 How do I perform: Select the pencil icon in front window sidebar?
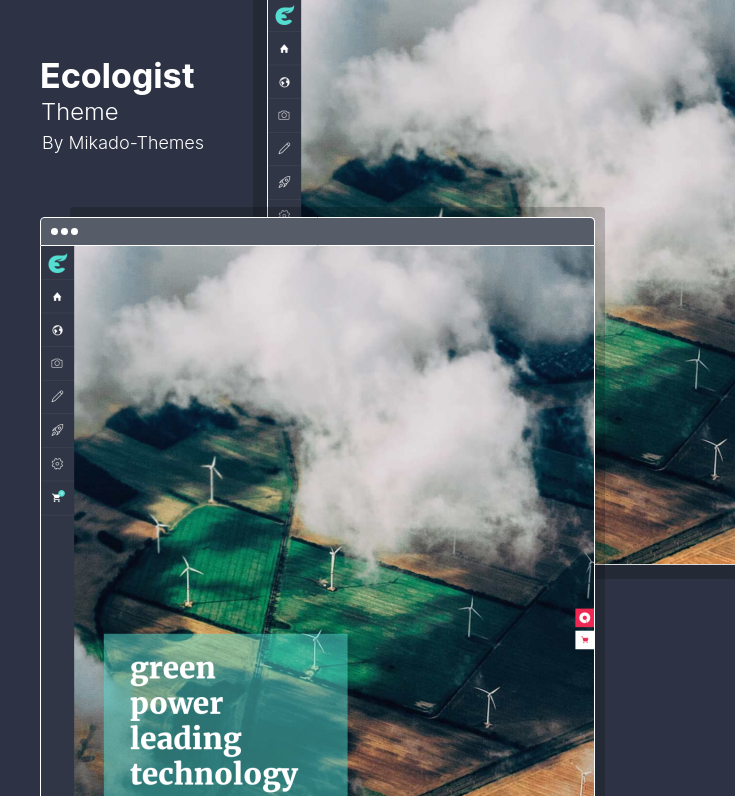[x=57, y=396]
